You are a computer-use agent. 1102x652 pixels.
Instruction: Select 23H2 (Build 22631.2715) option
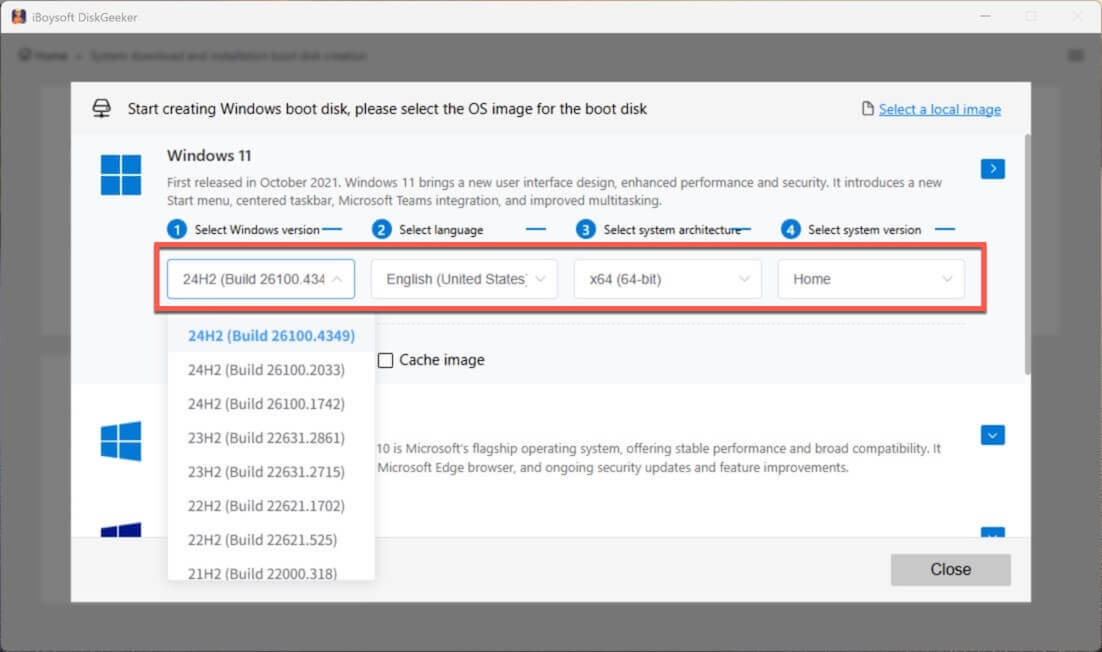tap(271, 471)
